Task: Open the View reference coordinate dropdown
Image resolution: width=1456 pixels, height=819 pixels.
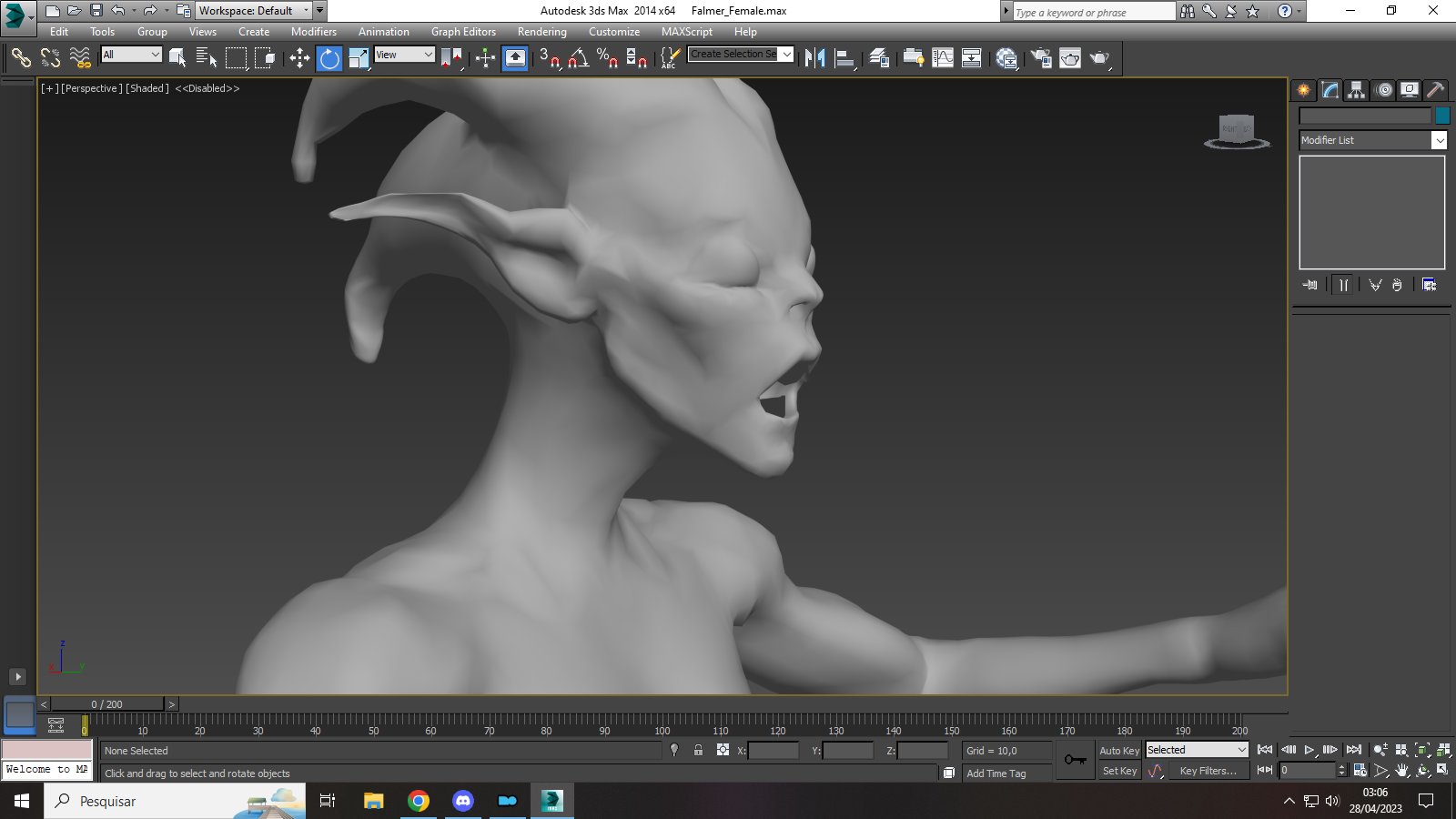Action: 405,55
